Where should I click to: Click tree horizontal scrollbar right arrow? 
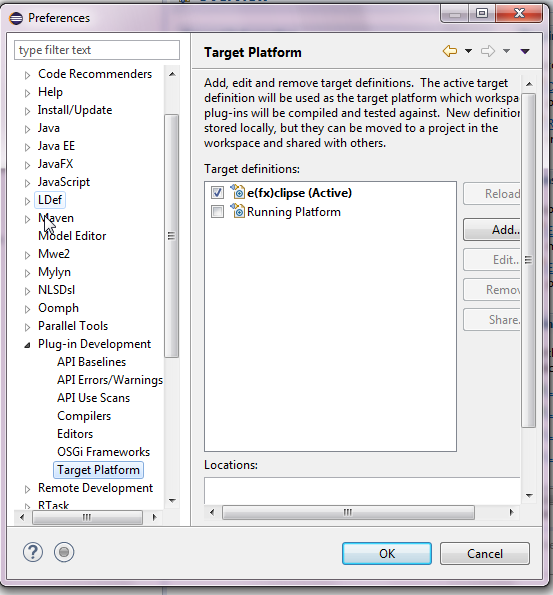(x=154, y=517)
